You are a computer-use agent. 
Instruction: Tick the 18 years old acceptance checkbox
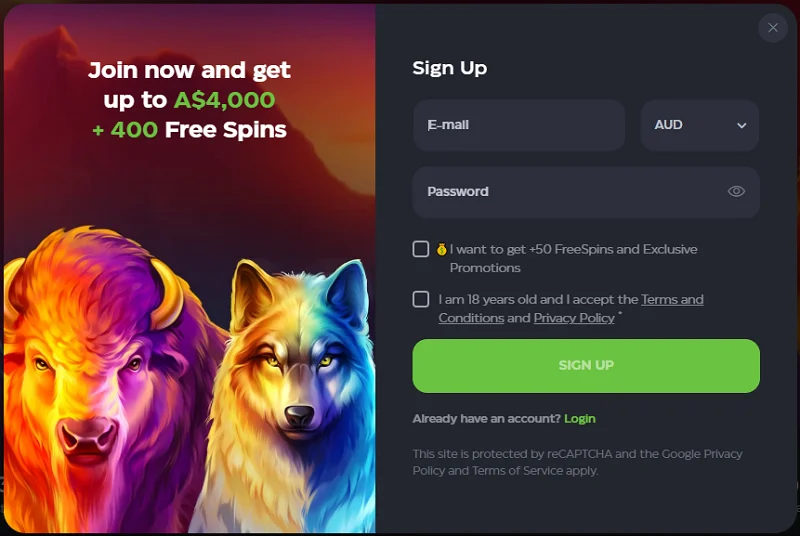point(420,299)
